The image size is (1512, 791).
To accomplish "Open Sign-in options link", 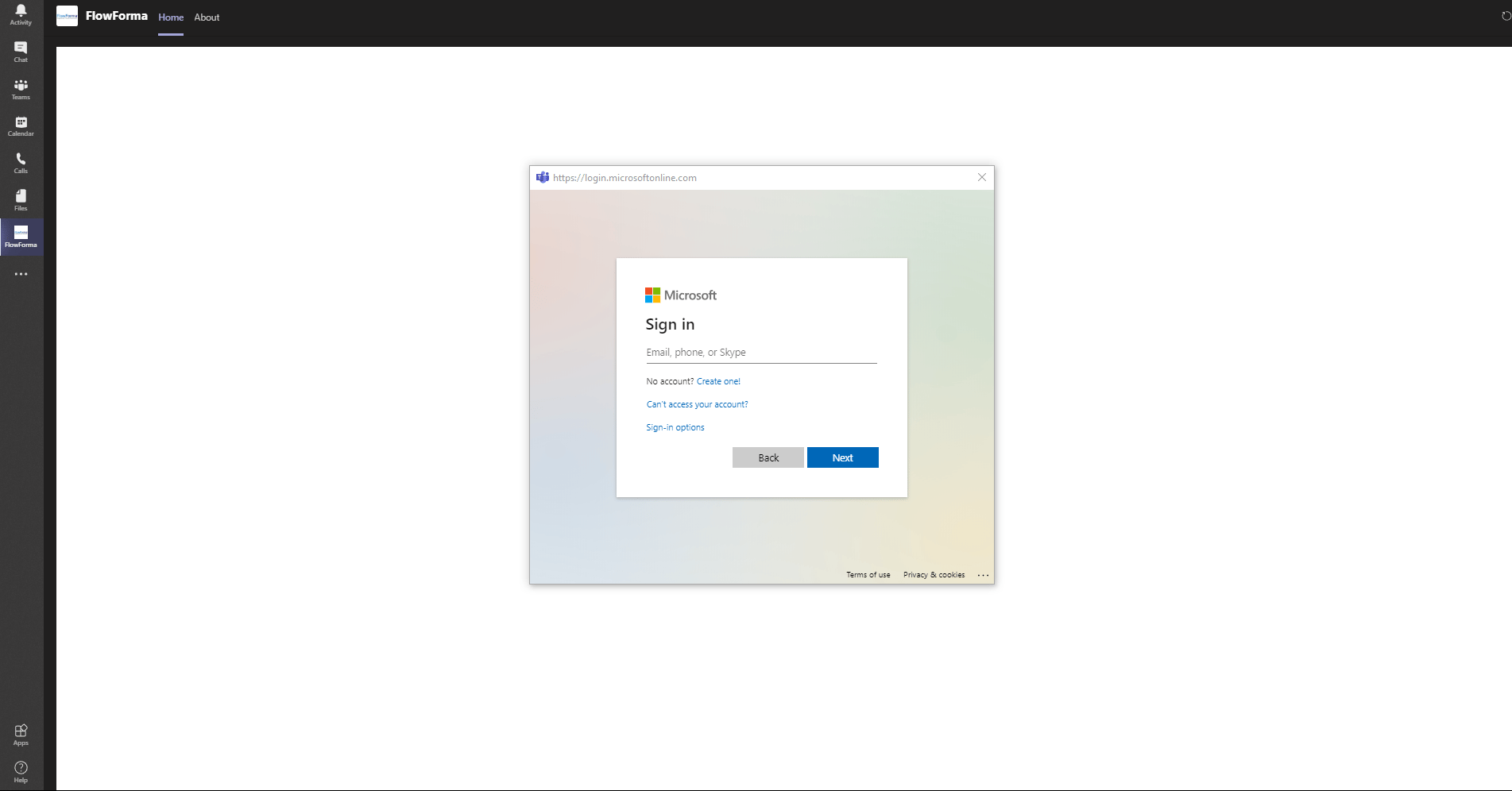I will [x=675, y=427].
